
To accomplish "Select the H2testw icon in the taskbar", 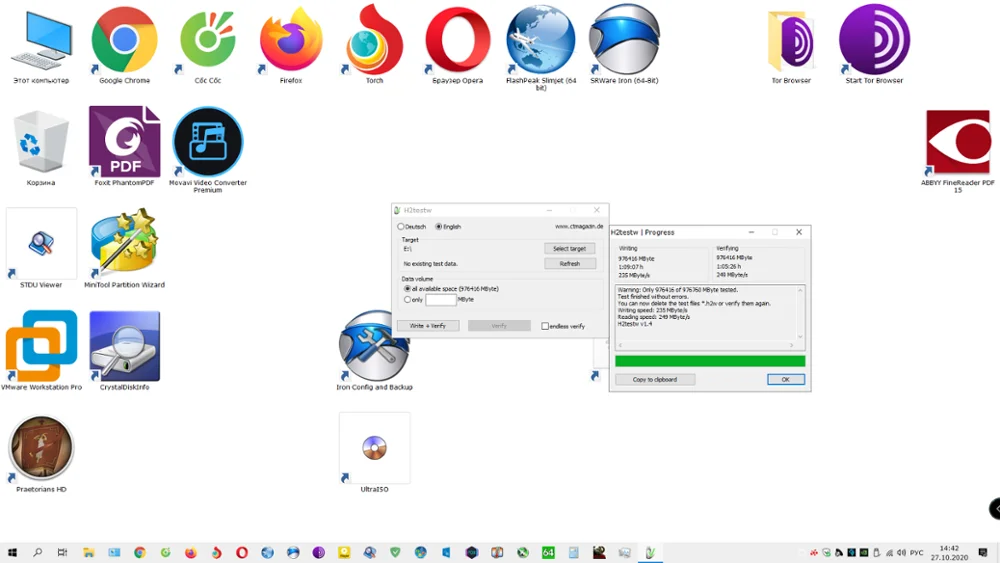I will [x=650, y=552].
